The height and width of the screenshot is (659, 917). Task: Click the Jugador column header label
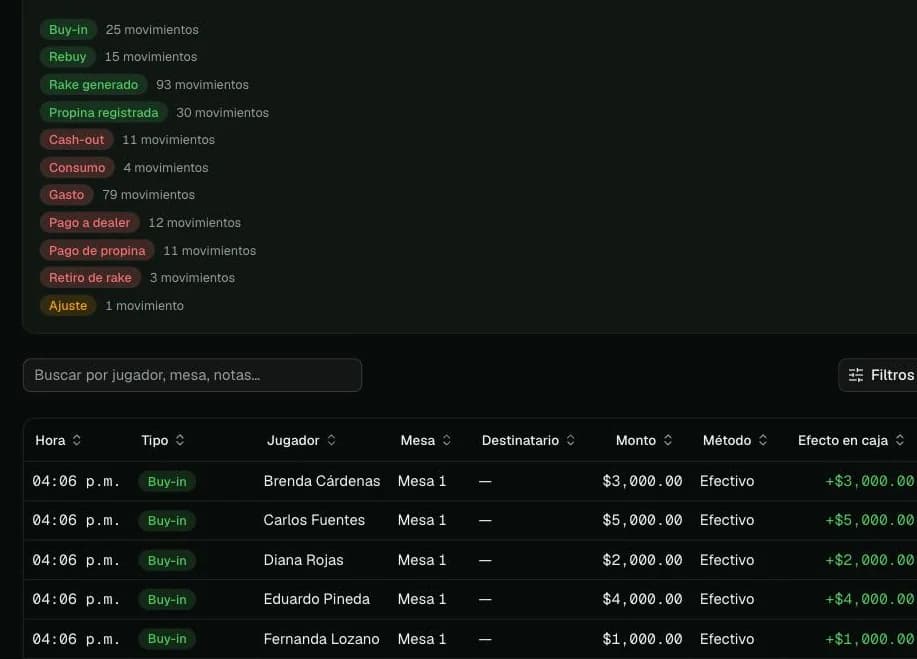[293, 440]
